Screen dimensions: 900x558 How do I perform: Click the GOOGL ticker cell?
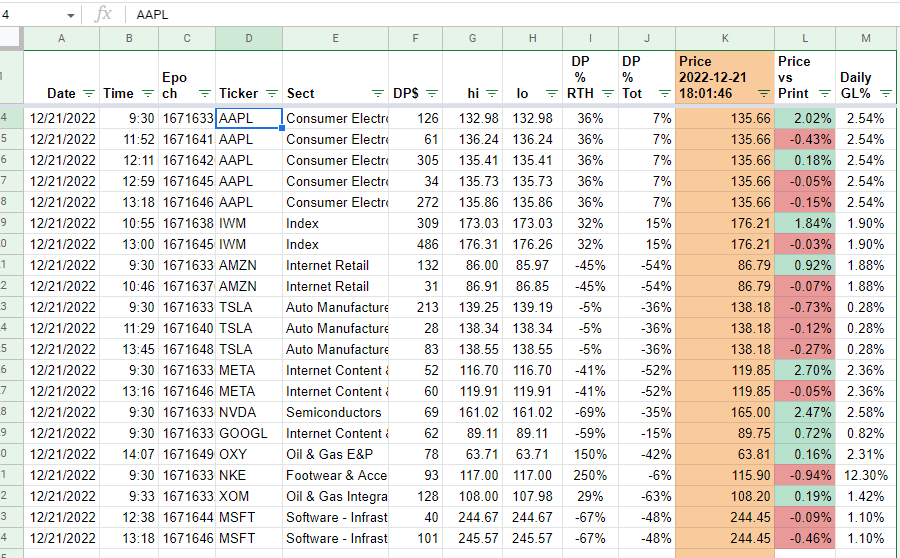[x=249, y=433]
